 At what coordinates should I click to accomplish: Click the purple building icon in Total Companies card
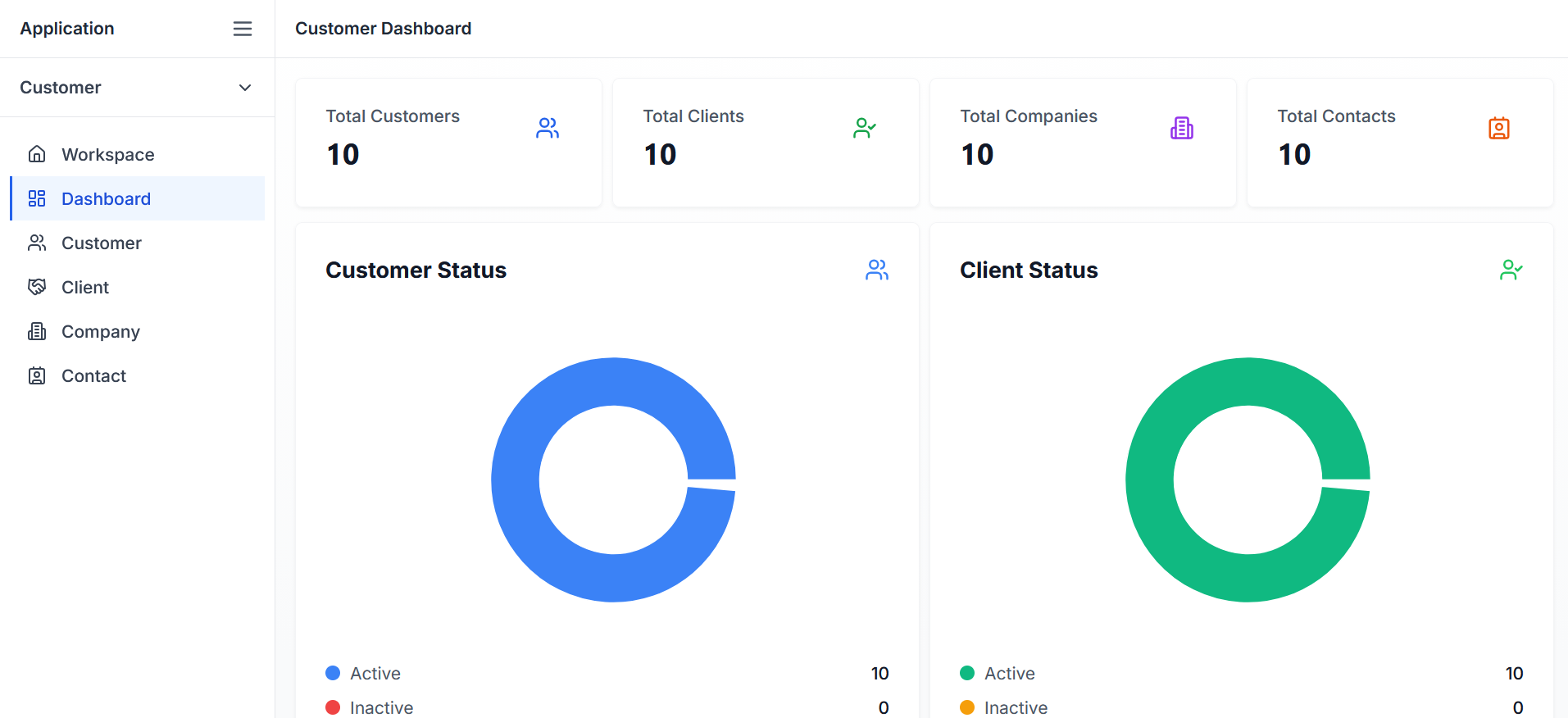pos(1182,128)
